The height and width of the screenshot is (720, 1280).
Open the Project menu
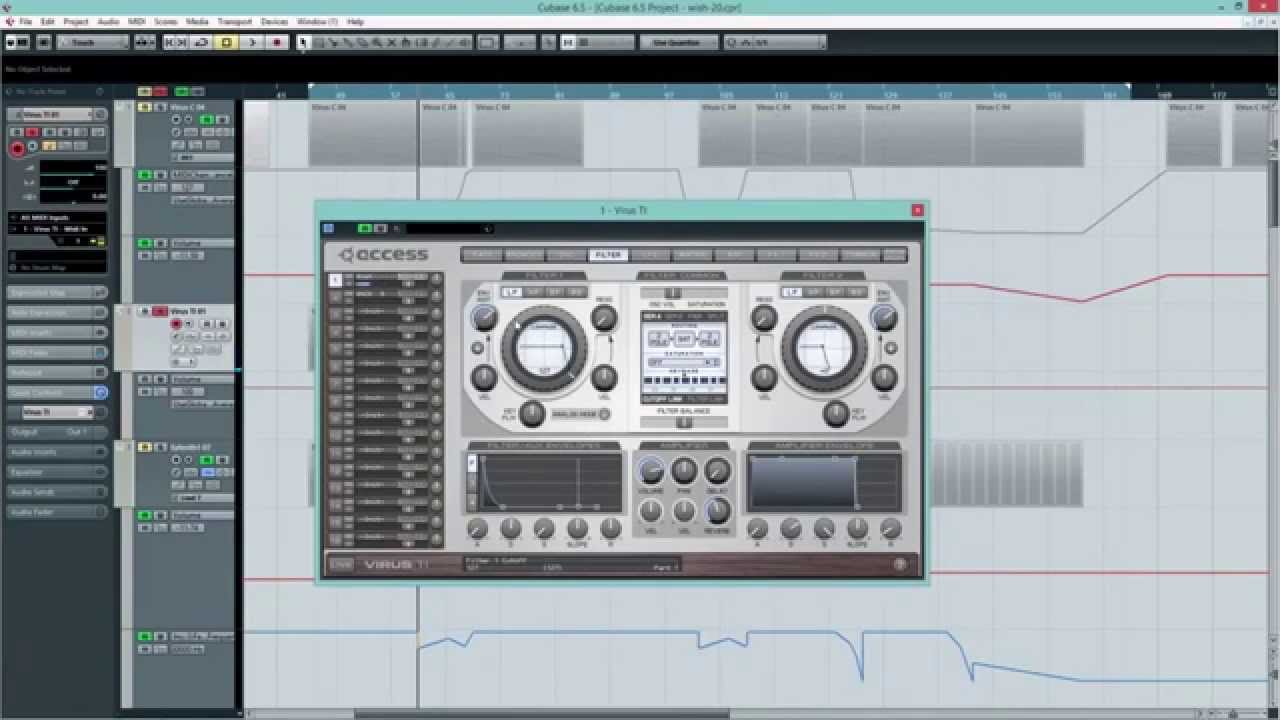[x=76, y=21]
